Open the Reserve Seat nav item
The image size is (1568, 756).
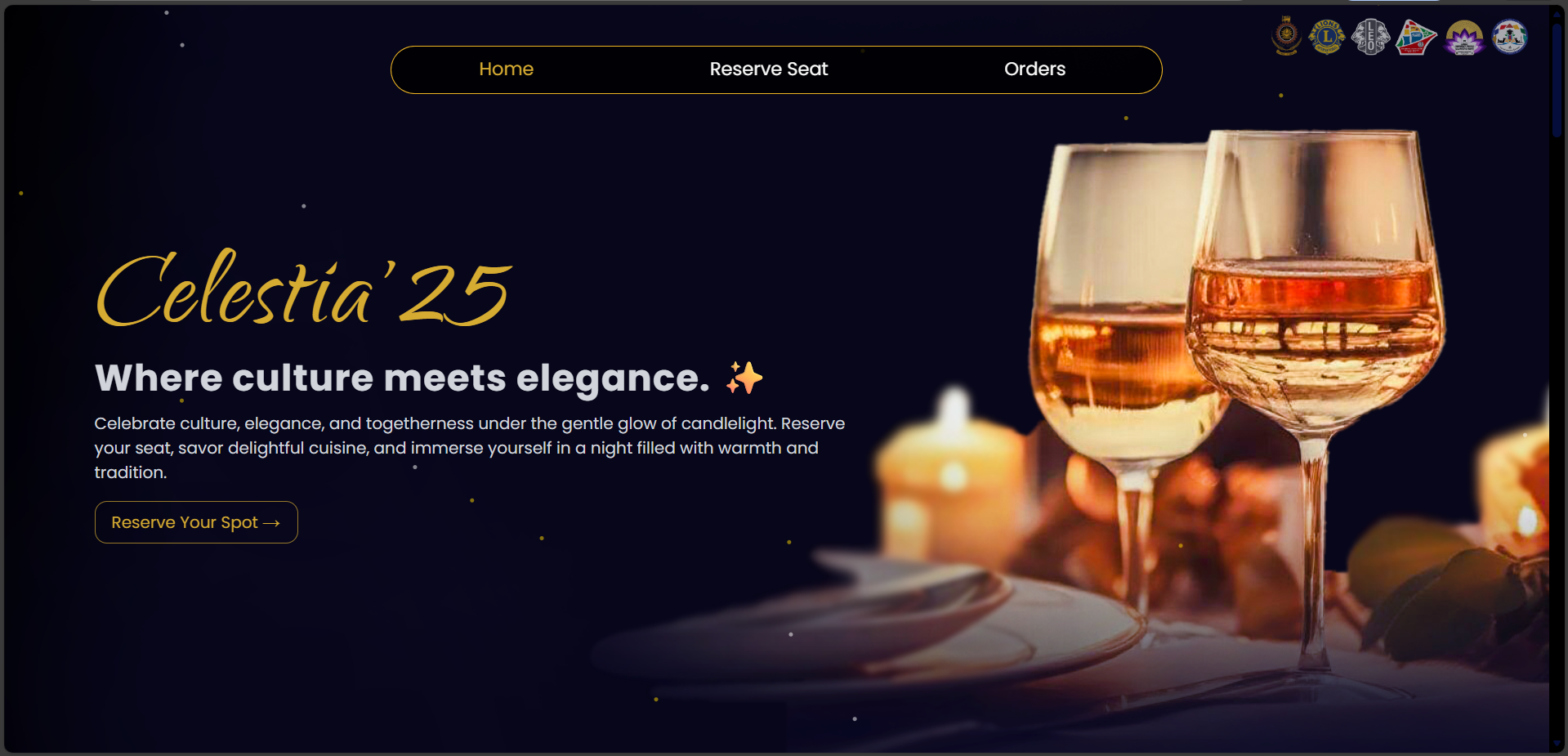pyautogui.click(x=769, y=69)
